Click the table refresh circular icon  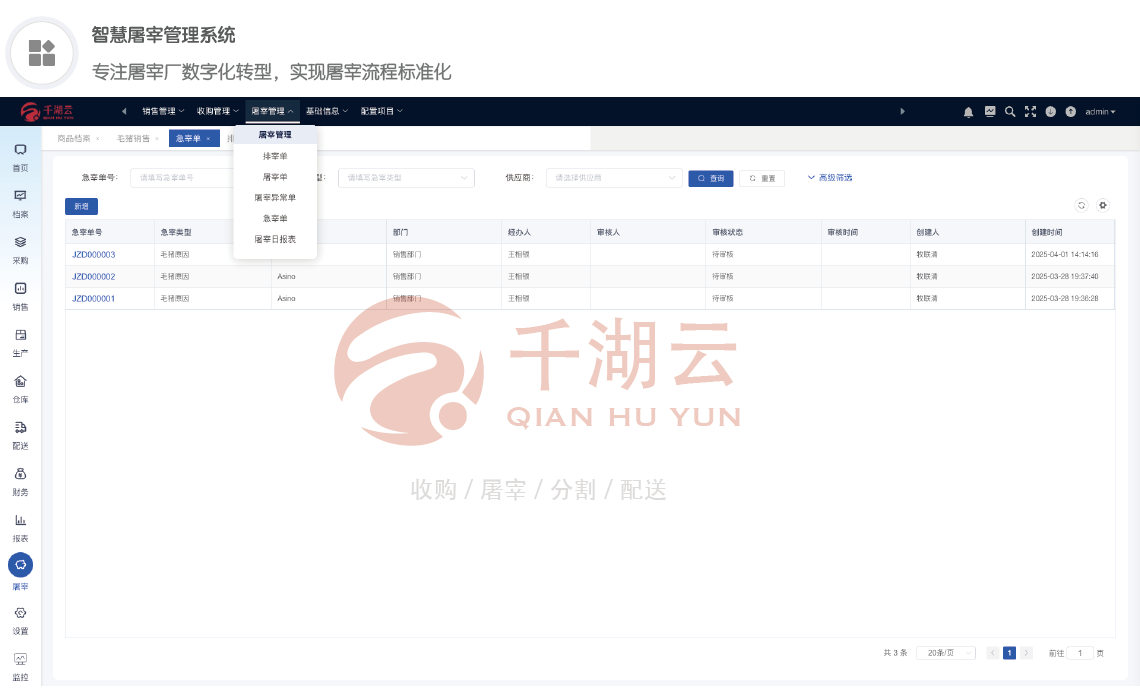coord(1081,205)
